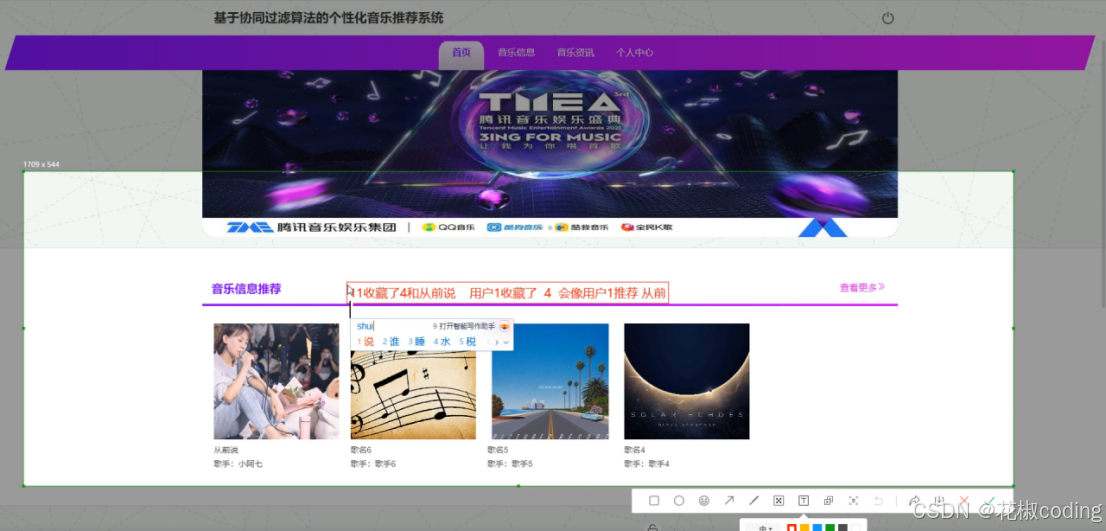The image size is (1106, 531).
Task: Click the site title 基于协同过滤算法的个性化音乐推荐系统
Action: tap(329, 18)
